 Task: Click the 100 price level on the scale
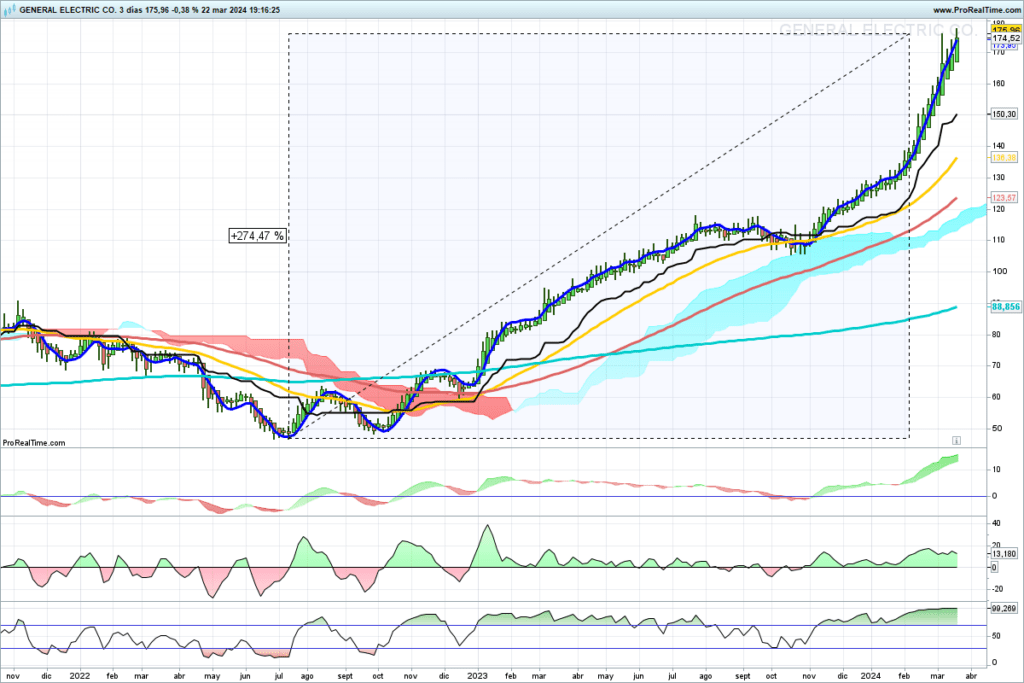click(x=999, y=272)
